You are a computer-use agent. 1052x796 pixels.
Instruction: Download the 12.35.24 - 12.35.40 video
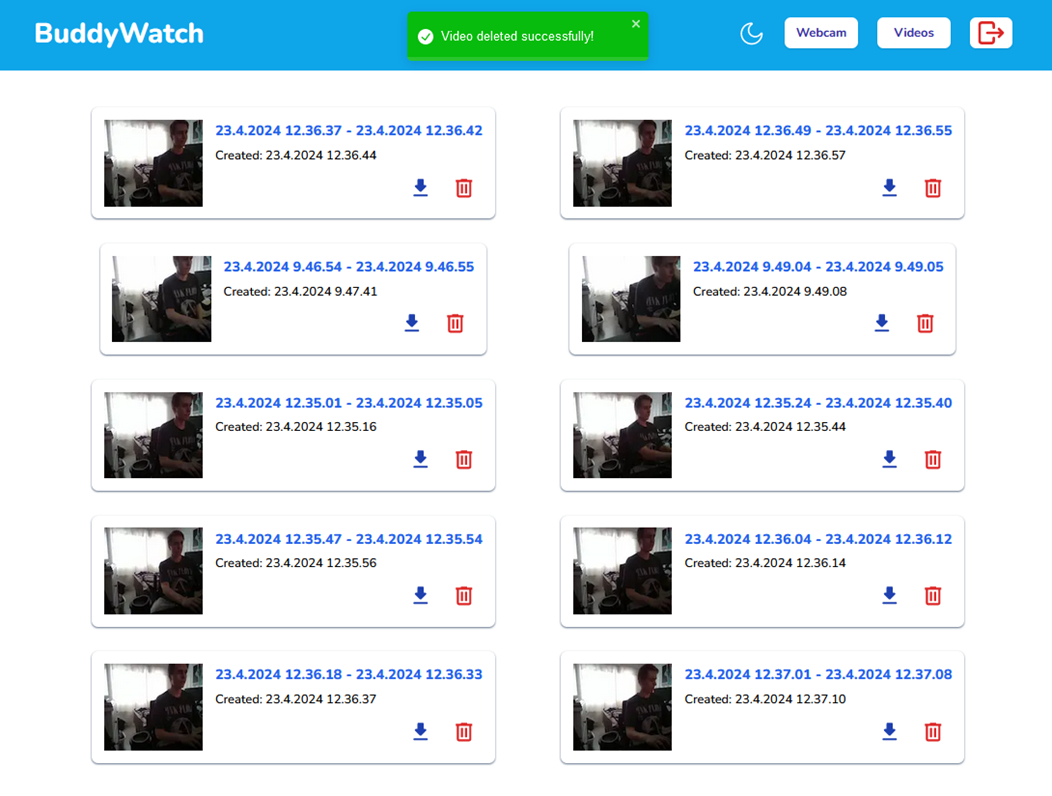(x=890, y=460)
